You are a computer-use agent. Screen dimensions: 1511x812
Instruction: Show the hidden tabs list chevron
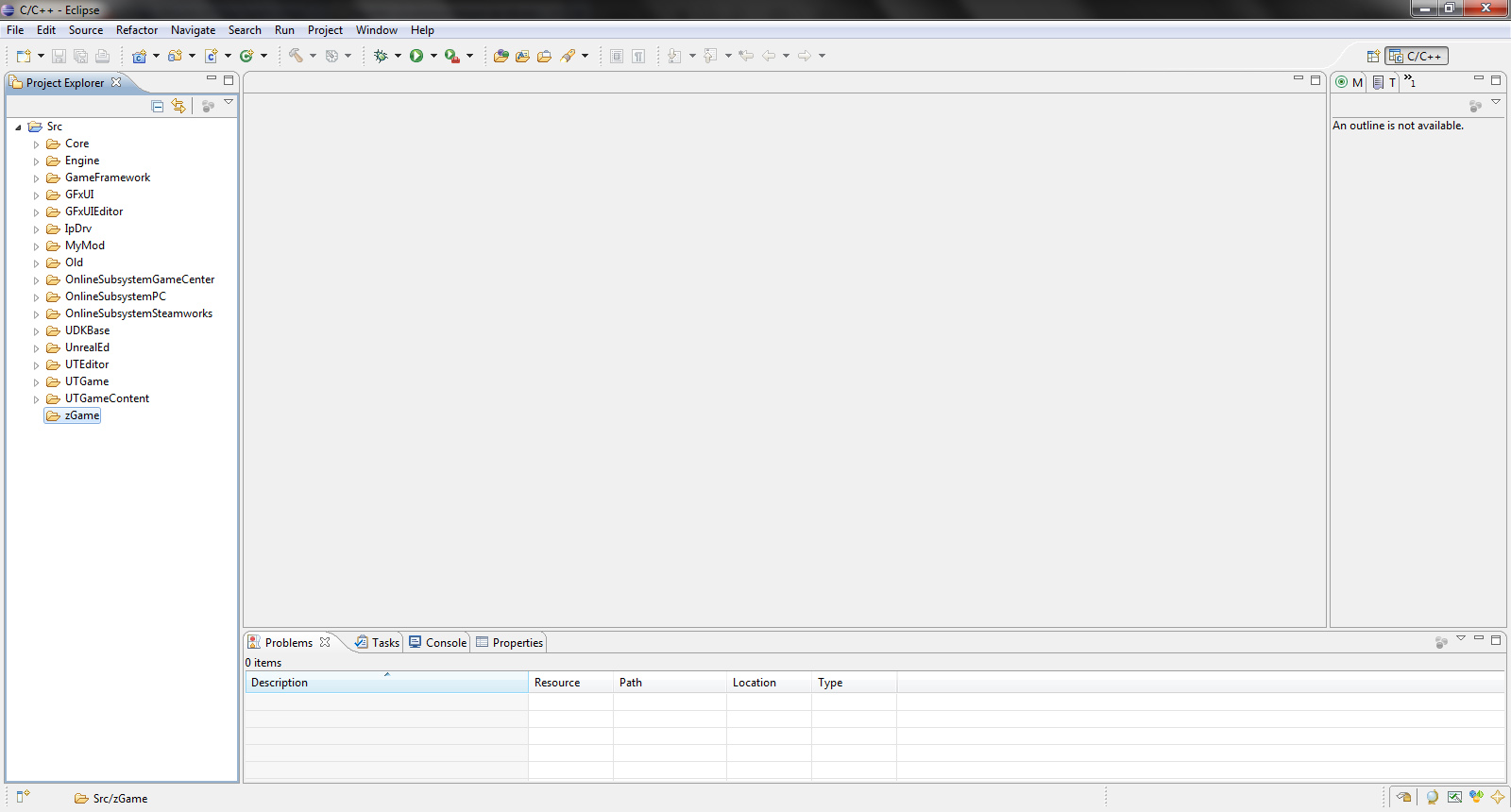[x=1409, y=81]
